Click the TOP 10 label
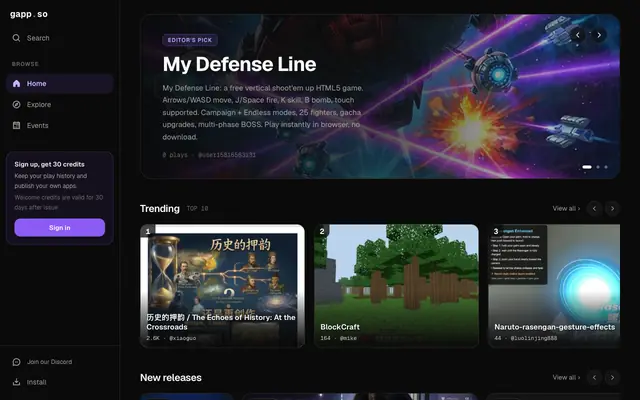This screenshot has width=640, height=400. (x=197, y=209)
